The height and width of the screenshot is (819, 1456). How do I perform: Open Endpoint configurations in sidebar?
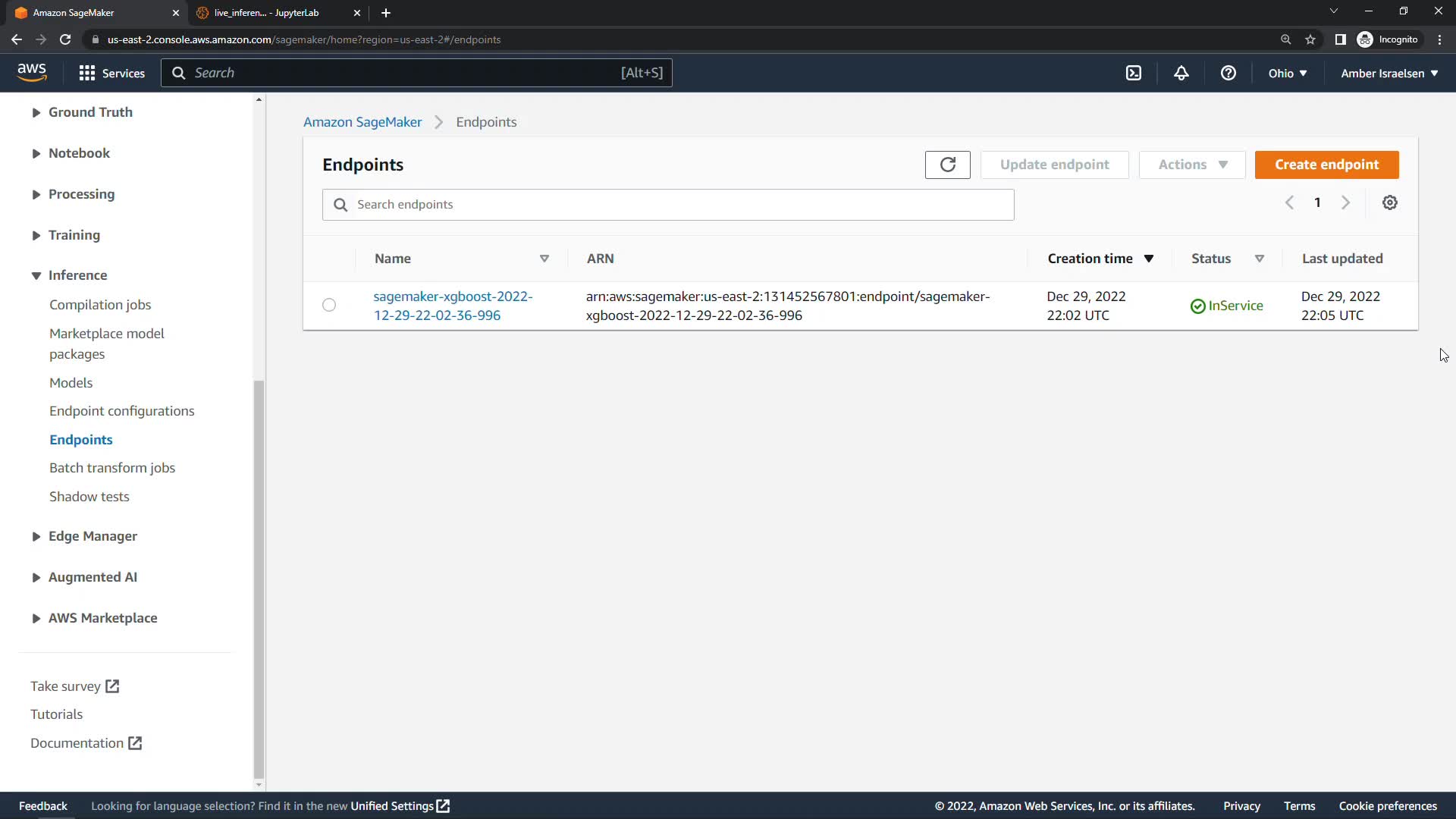click(x=121, y=411)
